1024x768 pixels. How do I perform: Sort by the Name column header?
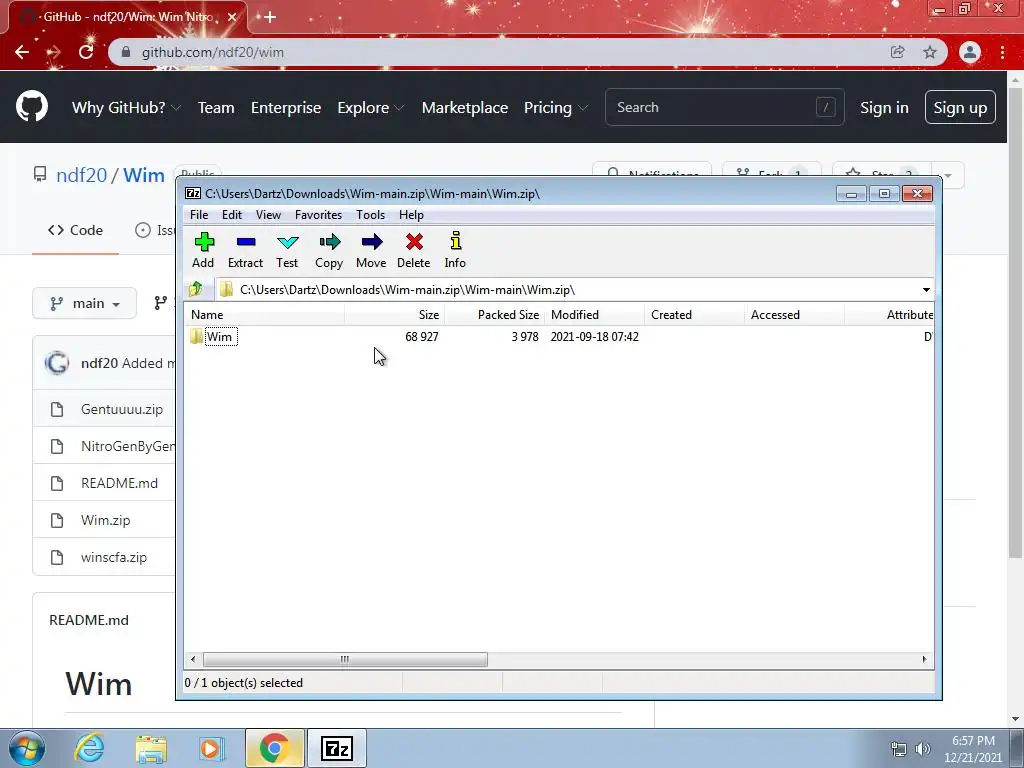click(264, 315)
